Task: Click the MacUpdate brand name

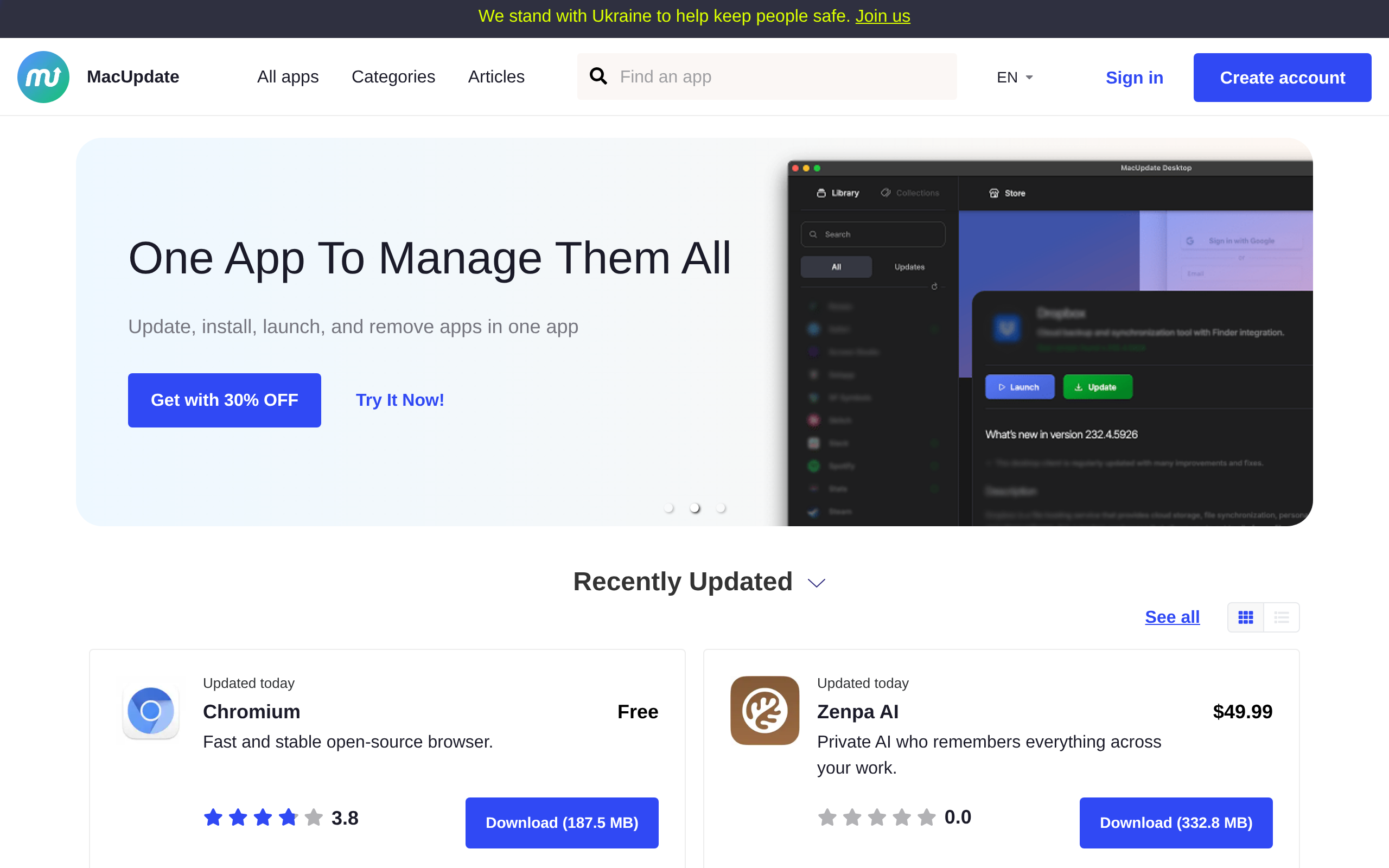Action: 132,76
